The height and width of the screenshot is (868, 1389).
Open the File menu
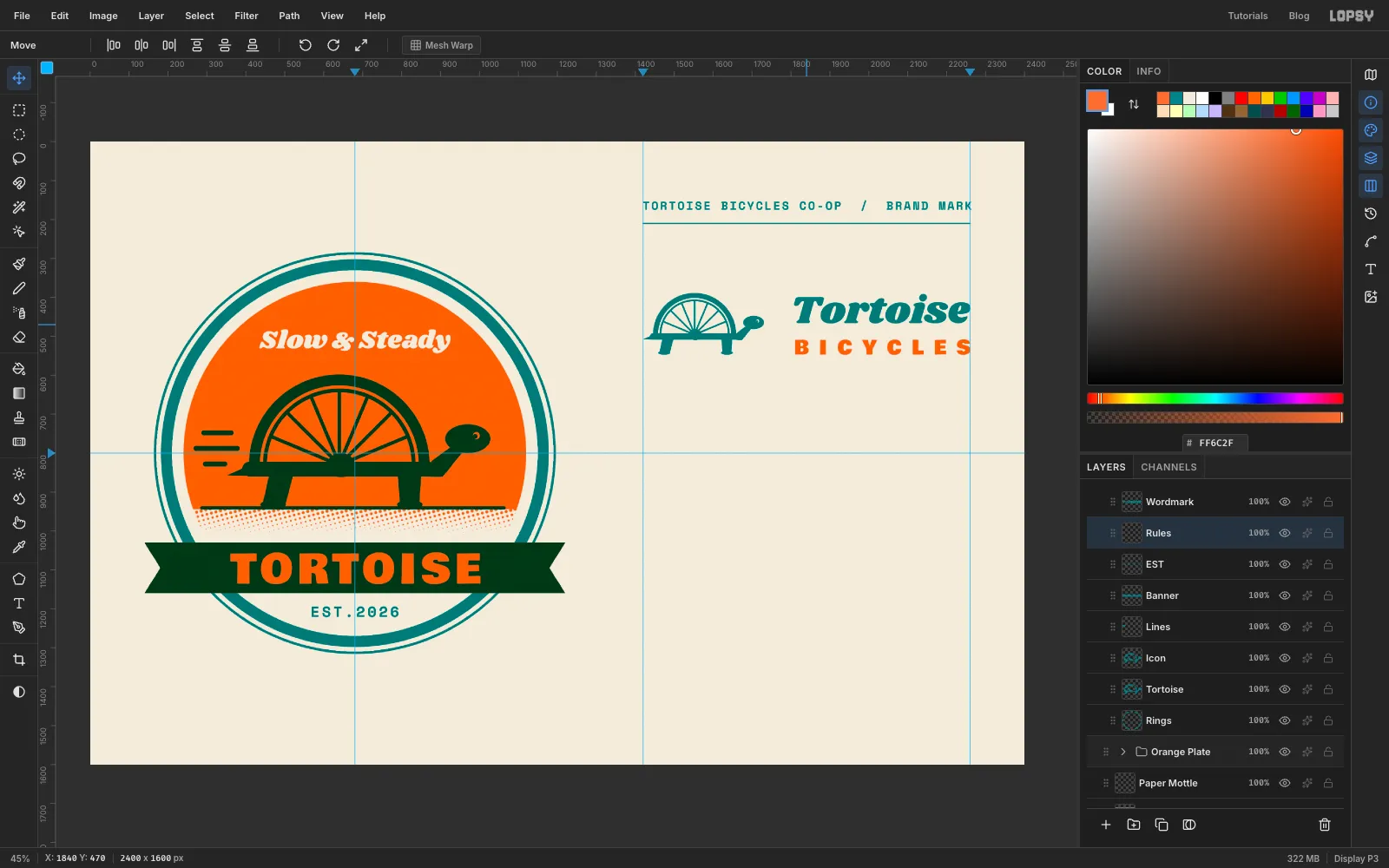click(x=22, y=16)
